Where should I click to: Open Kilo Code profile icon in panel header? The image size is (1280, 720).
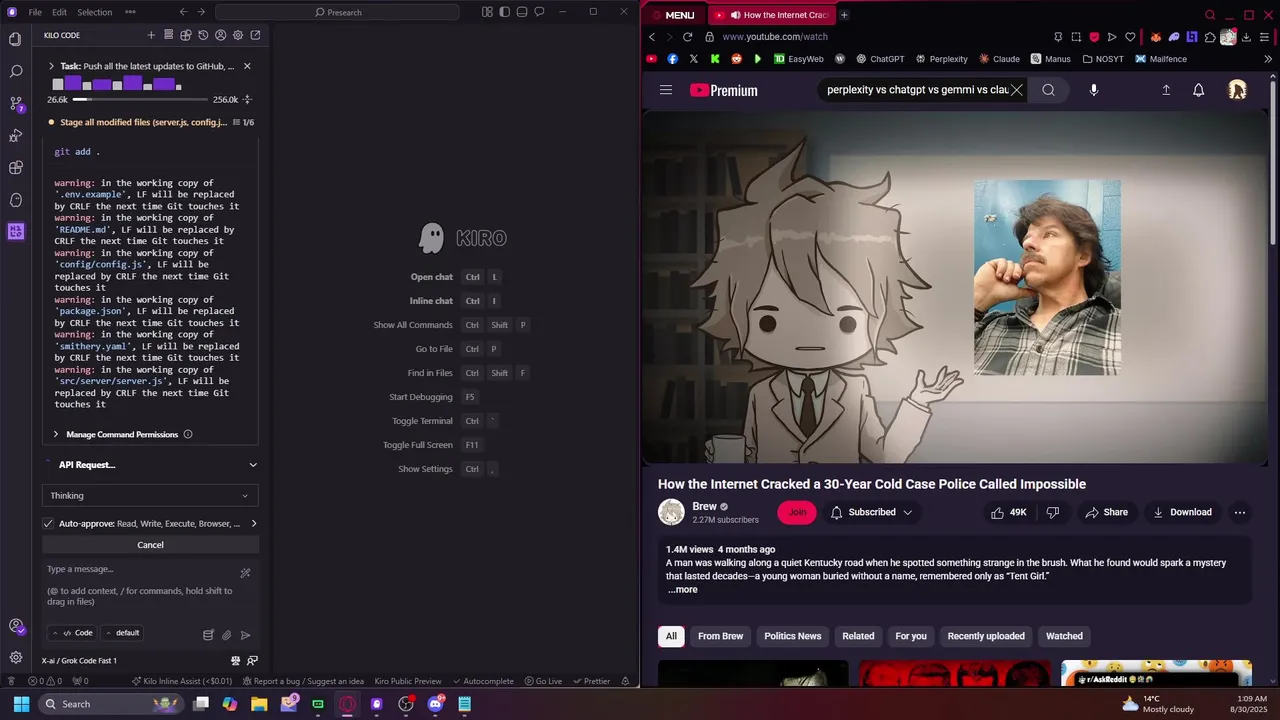coord(220,35)
